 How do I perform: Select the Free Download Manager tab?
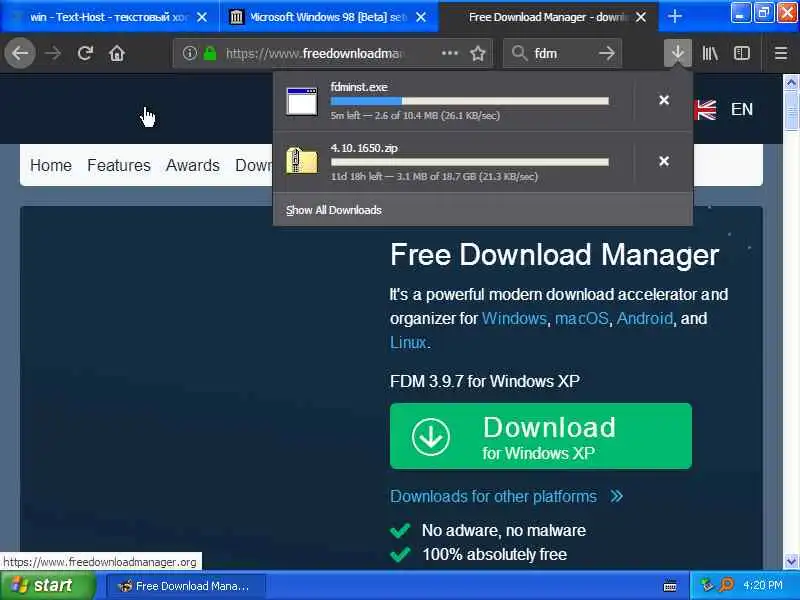[x=548, y=17]
